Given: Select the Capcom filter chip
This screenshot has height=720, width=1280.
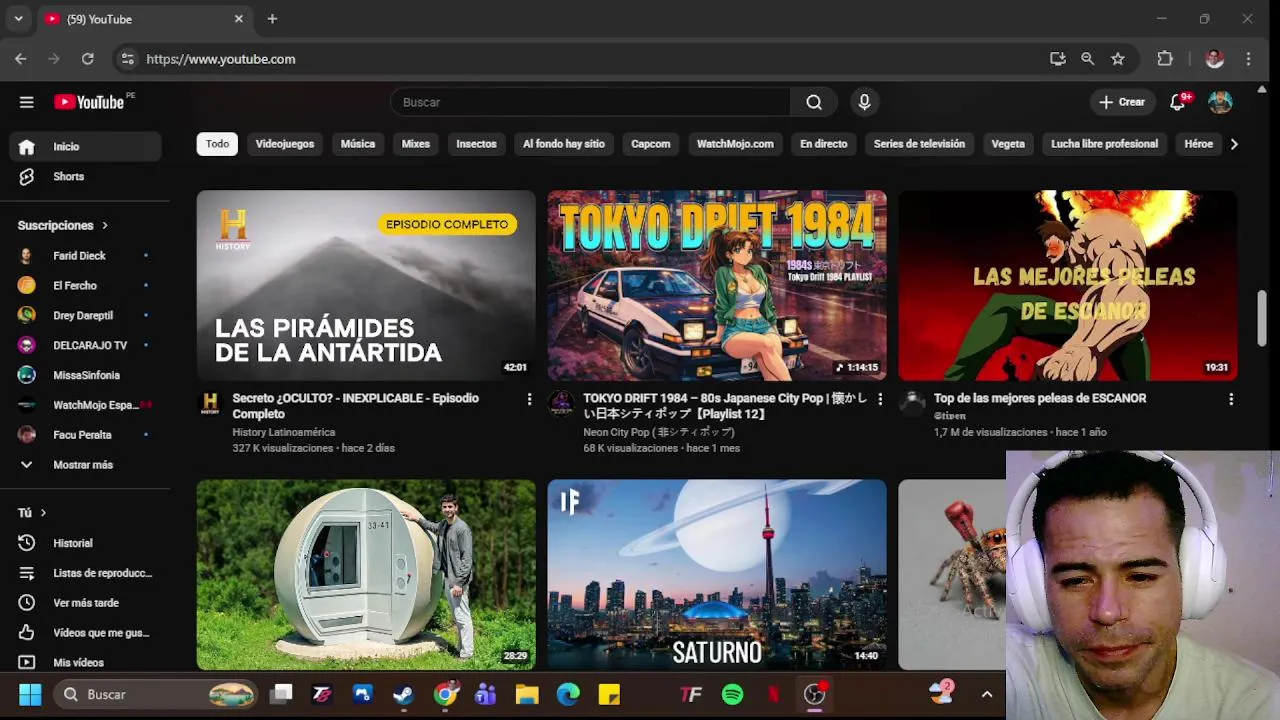Looking at the screenshot, I should click(x=650, y=144).
